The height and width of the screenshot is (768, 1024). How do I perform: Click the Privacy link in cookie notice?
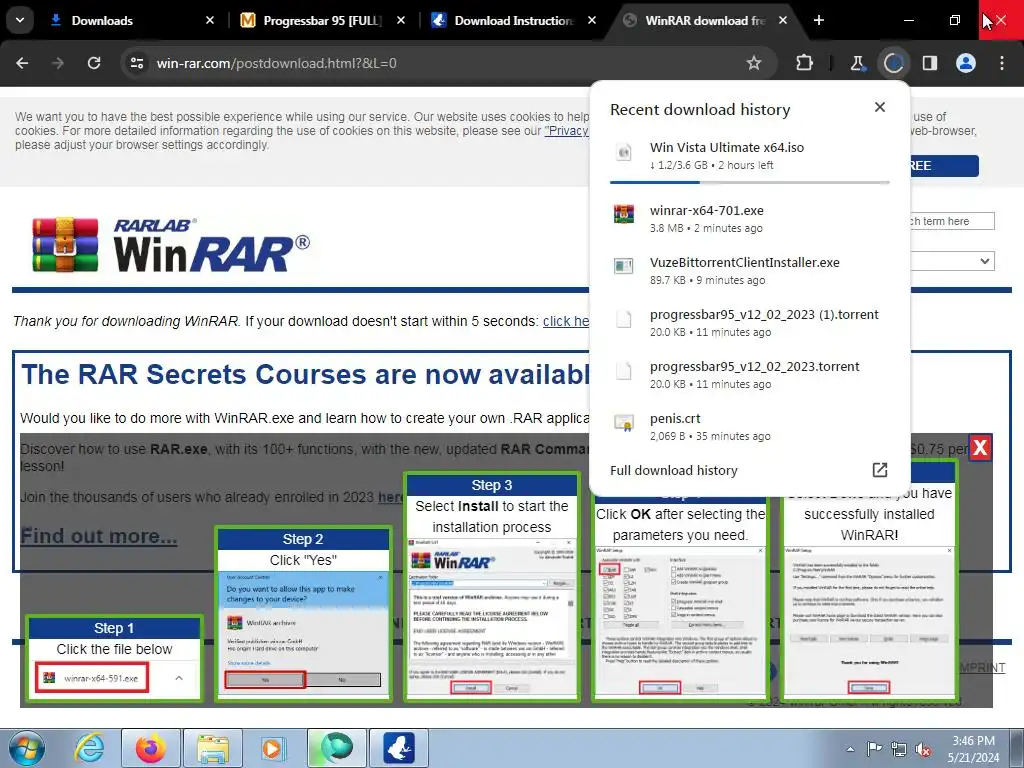click(x=566, y=131)
